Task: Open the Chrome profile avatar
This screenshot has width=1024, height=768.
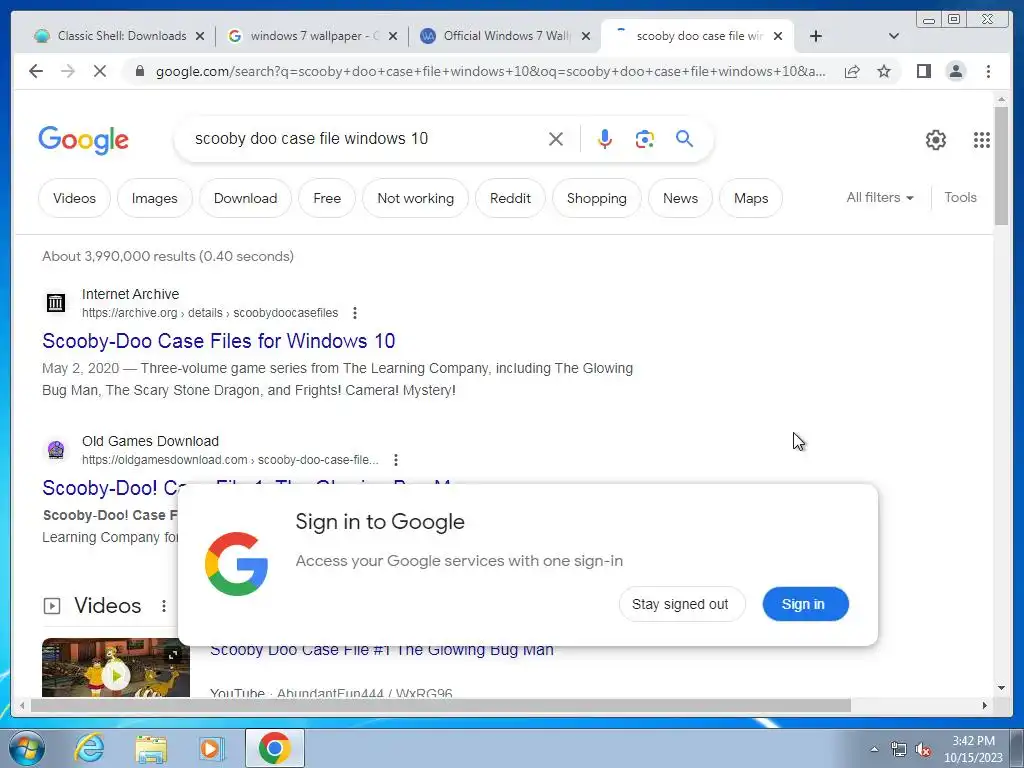Action: pyautogui.click(x=955, y=71)
